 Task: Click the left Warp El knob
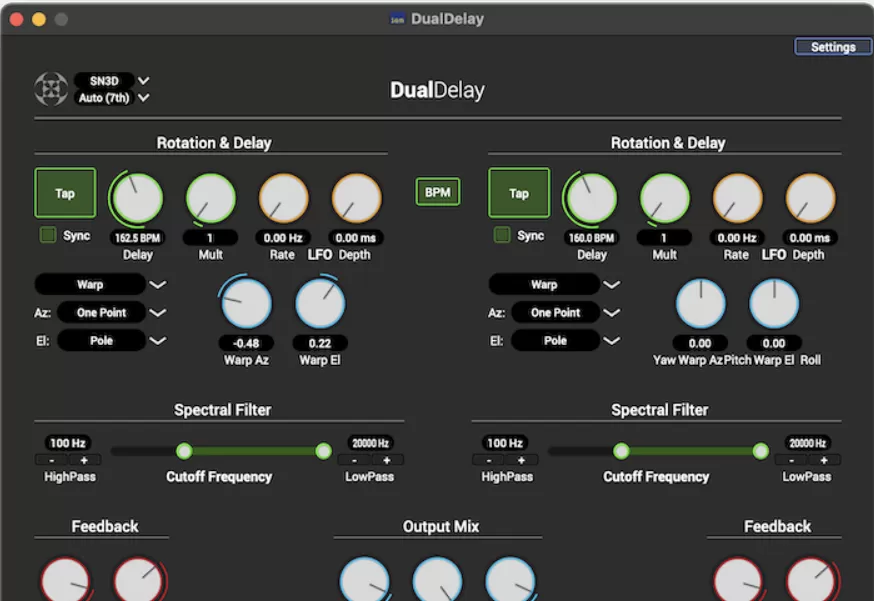(x=320, y=303)
